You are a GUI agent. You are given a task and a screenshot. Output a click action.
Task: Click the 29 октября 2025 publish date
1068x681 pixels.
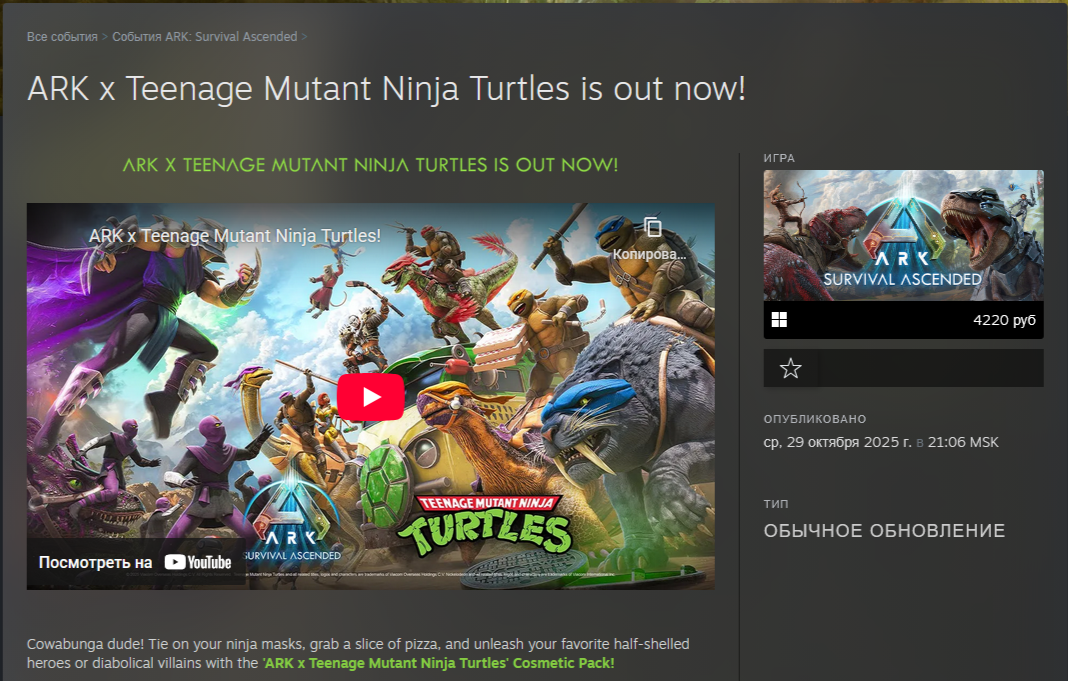click(837, 442)
